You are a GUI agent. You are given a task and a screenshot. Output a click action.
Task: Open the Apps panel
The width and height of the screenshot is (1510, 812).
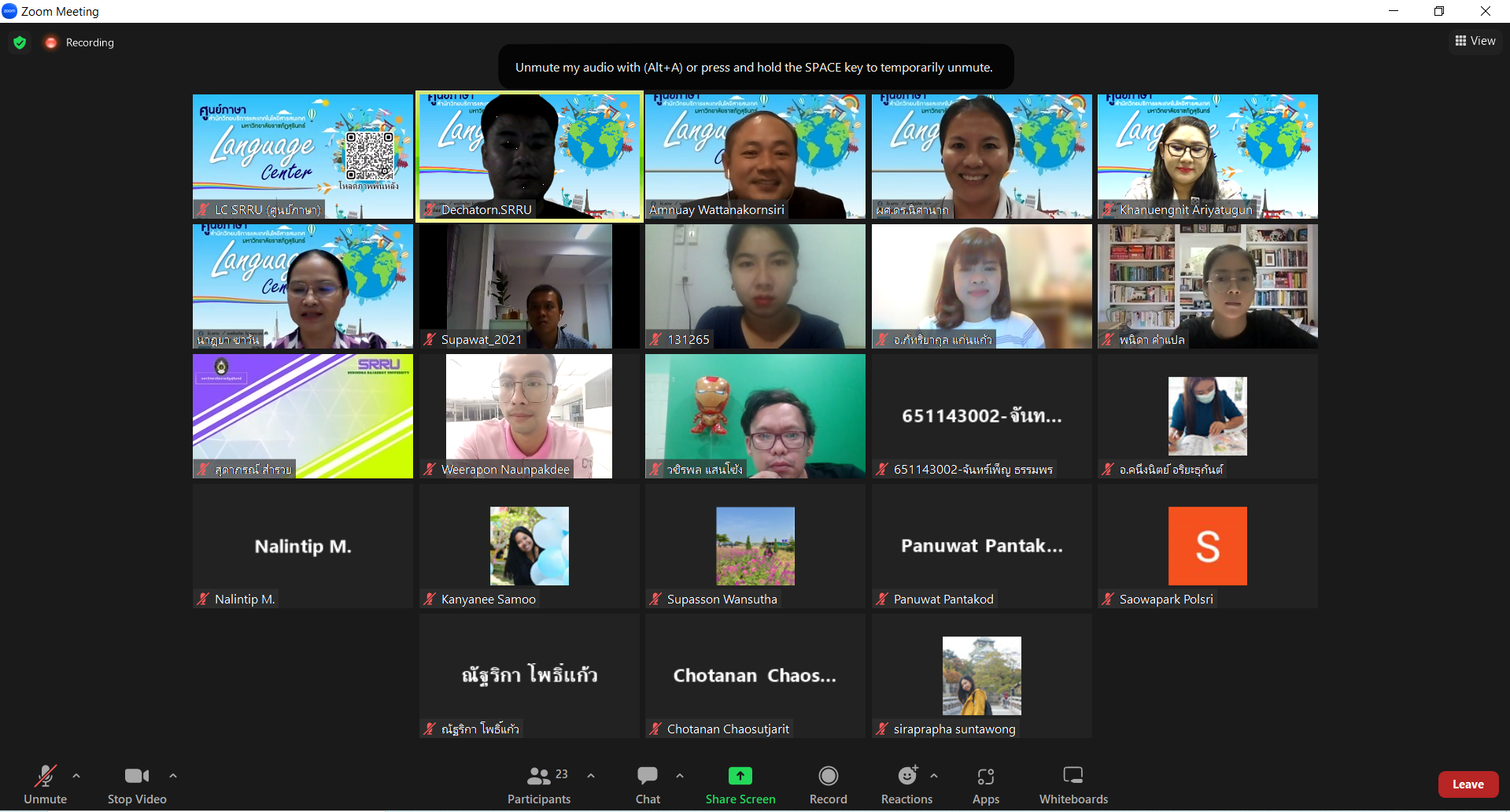pos(985,784)
